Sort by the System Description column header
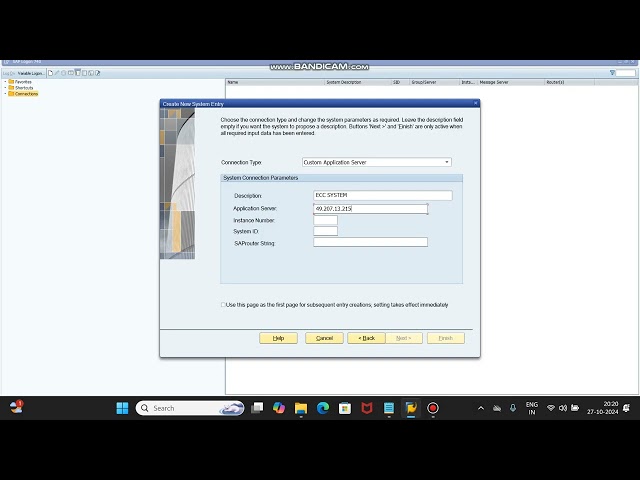The width and height of the screenshot is (640, 480). point(358,82)
